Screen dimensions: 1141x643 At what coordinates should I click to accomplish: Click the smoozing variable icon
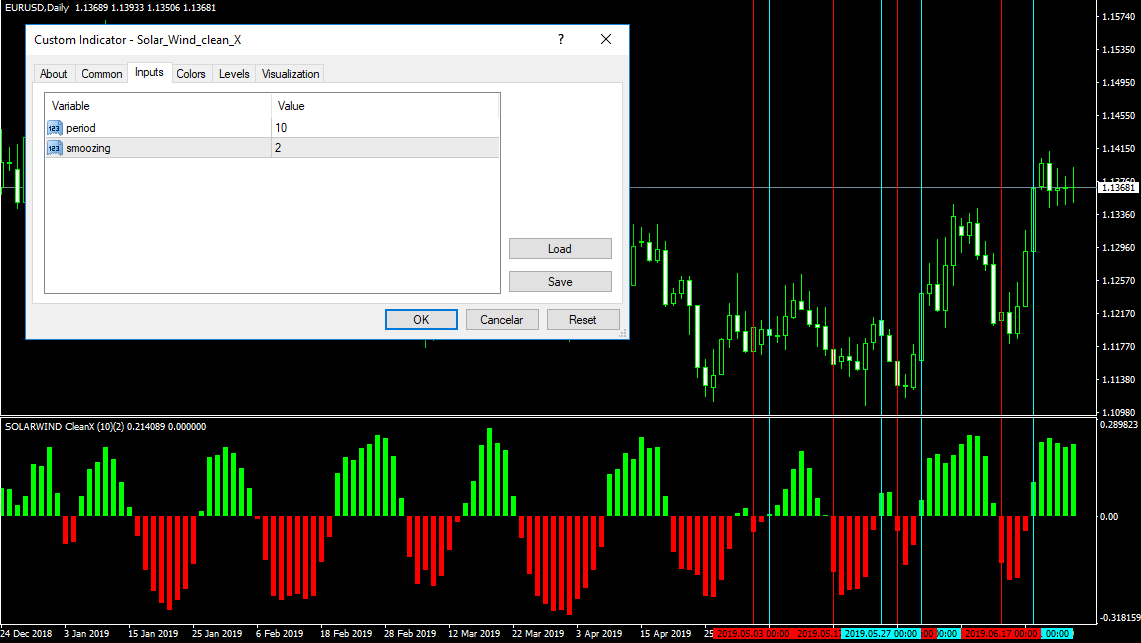pos(55,148)
